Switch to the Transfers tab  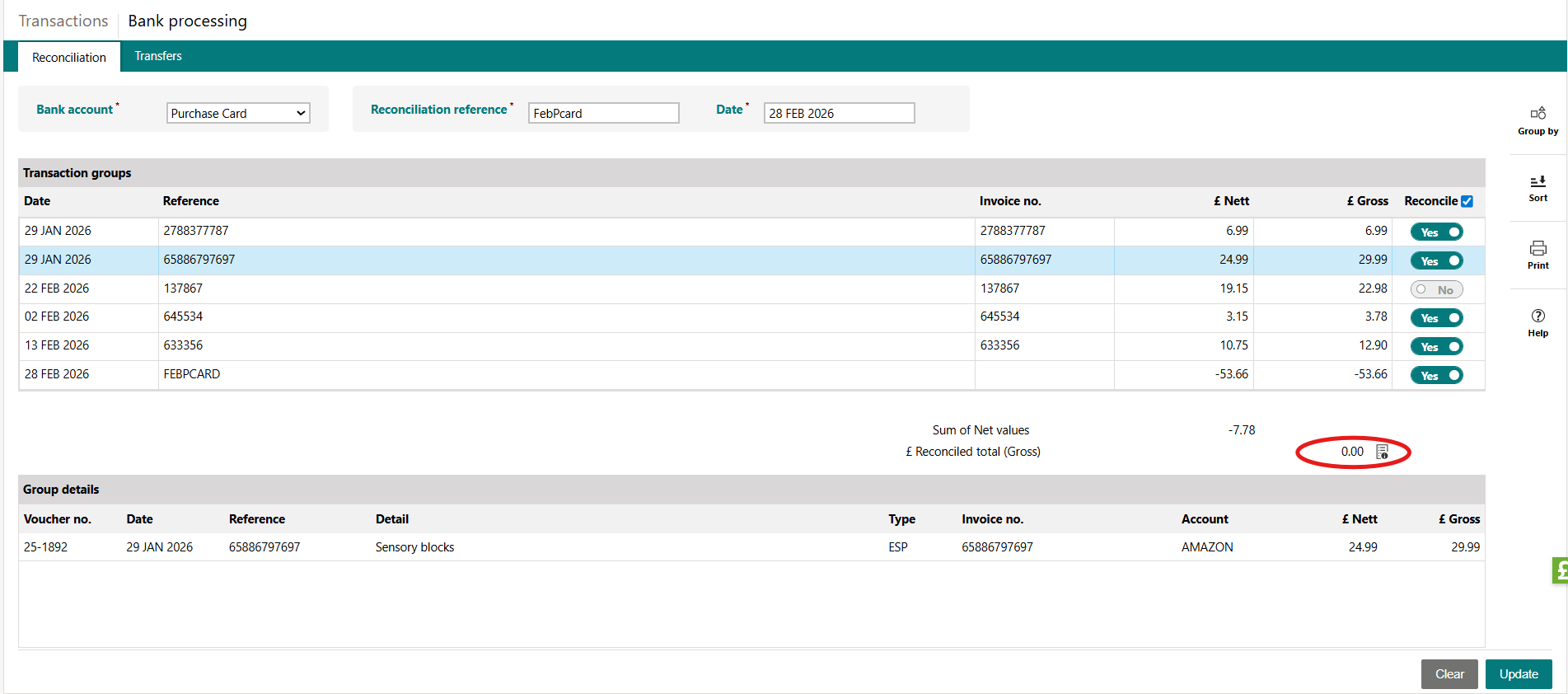coord(158,56)
